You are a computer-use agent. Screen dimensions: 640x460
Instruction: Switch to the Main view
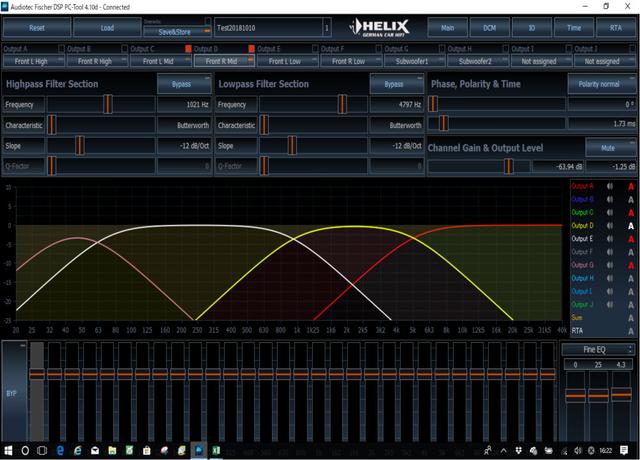(447, 28)
